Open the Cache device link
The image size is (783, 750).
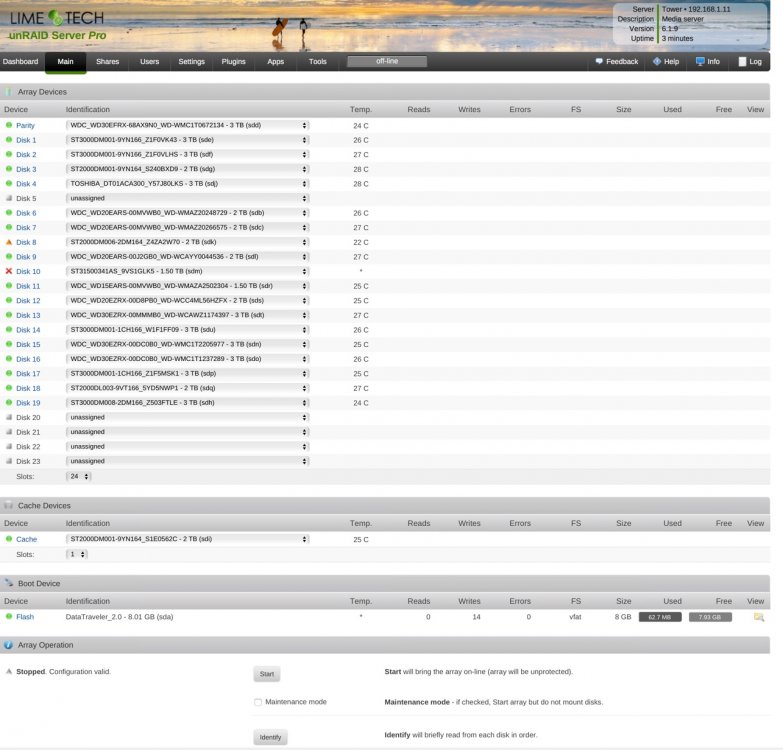pyautogui.click(x=26, y=539)
